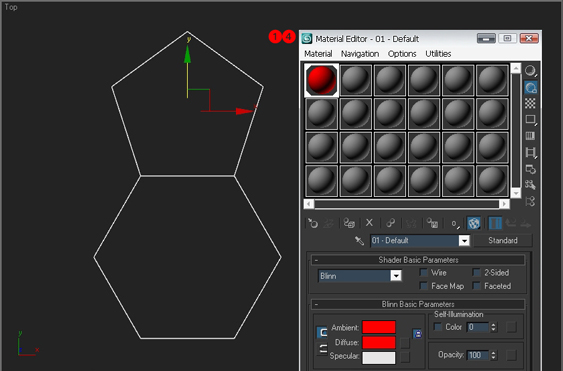This screenshot has width=563, height=371.
Task: Click the Opacity value field showing 100
Action: pyautogui.click(x=478, y=355)
